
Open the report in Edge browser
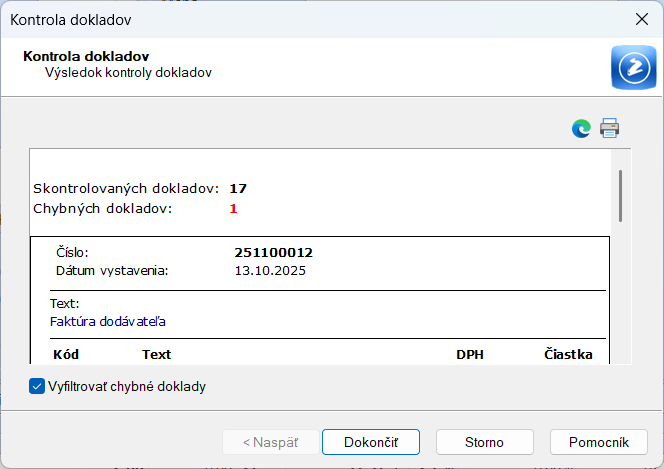(x=581, y=128)
